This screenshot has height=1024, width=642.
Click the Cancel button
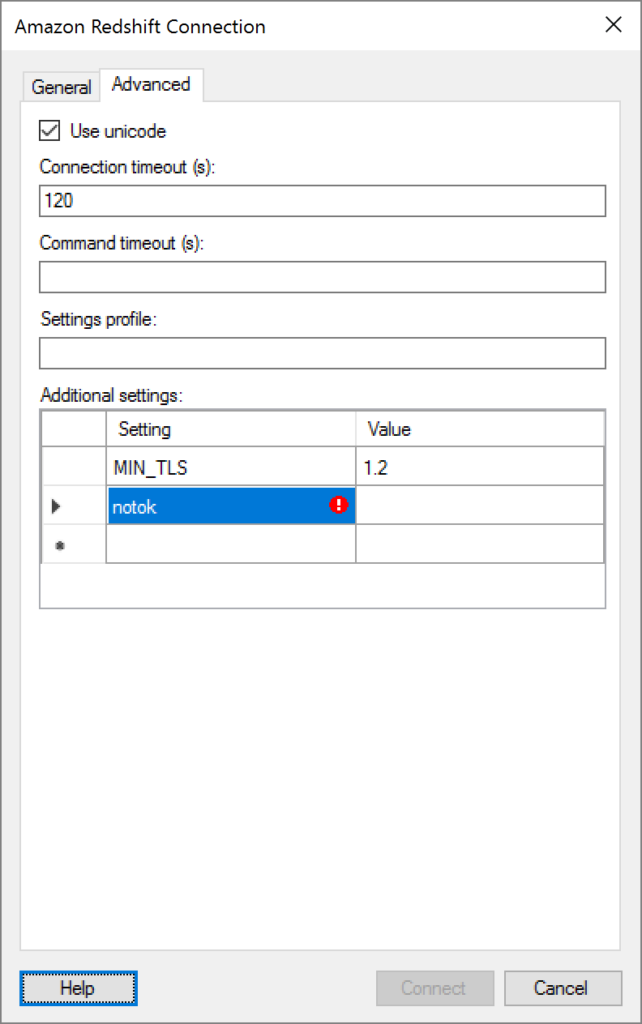click(x=562, y=988)
